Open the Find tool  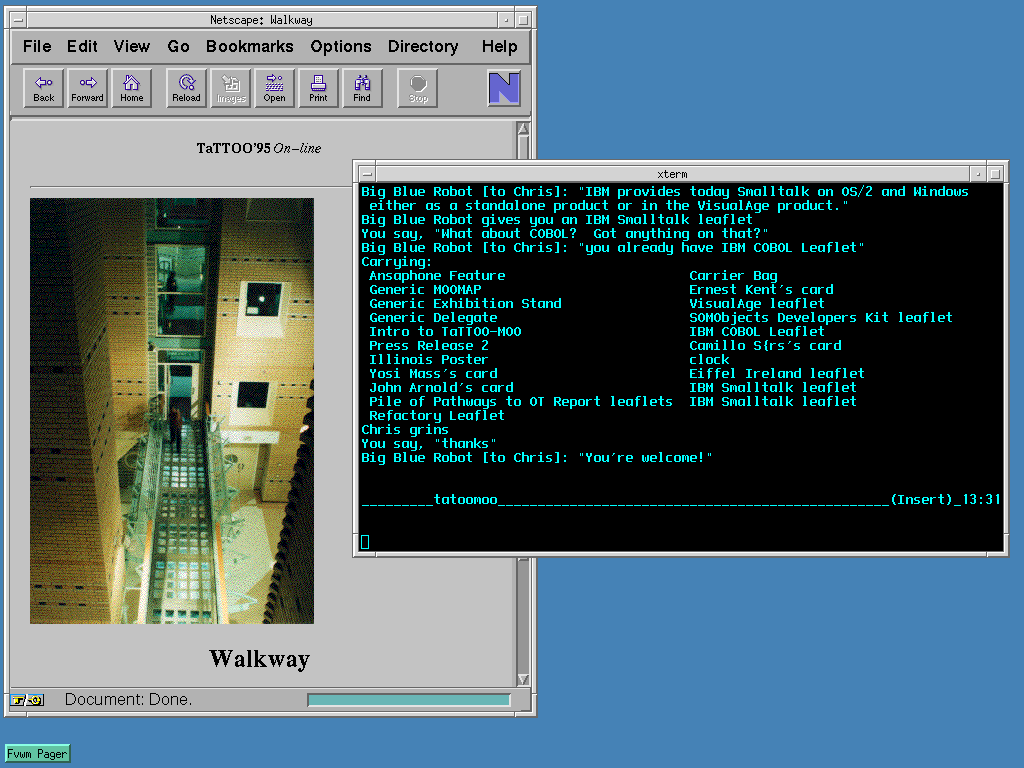tap(362, 88)
